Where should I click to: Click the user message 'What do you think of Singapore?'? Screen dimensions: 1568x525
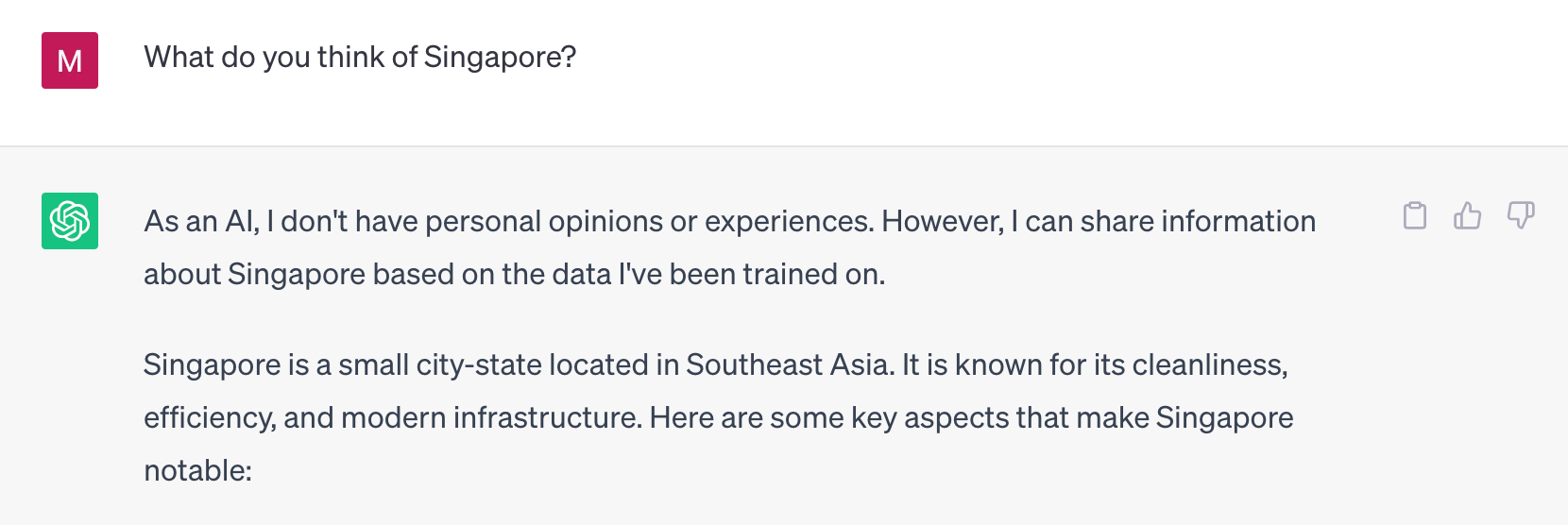pos(360,58)
